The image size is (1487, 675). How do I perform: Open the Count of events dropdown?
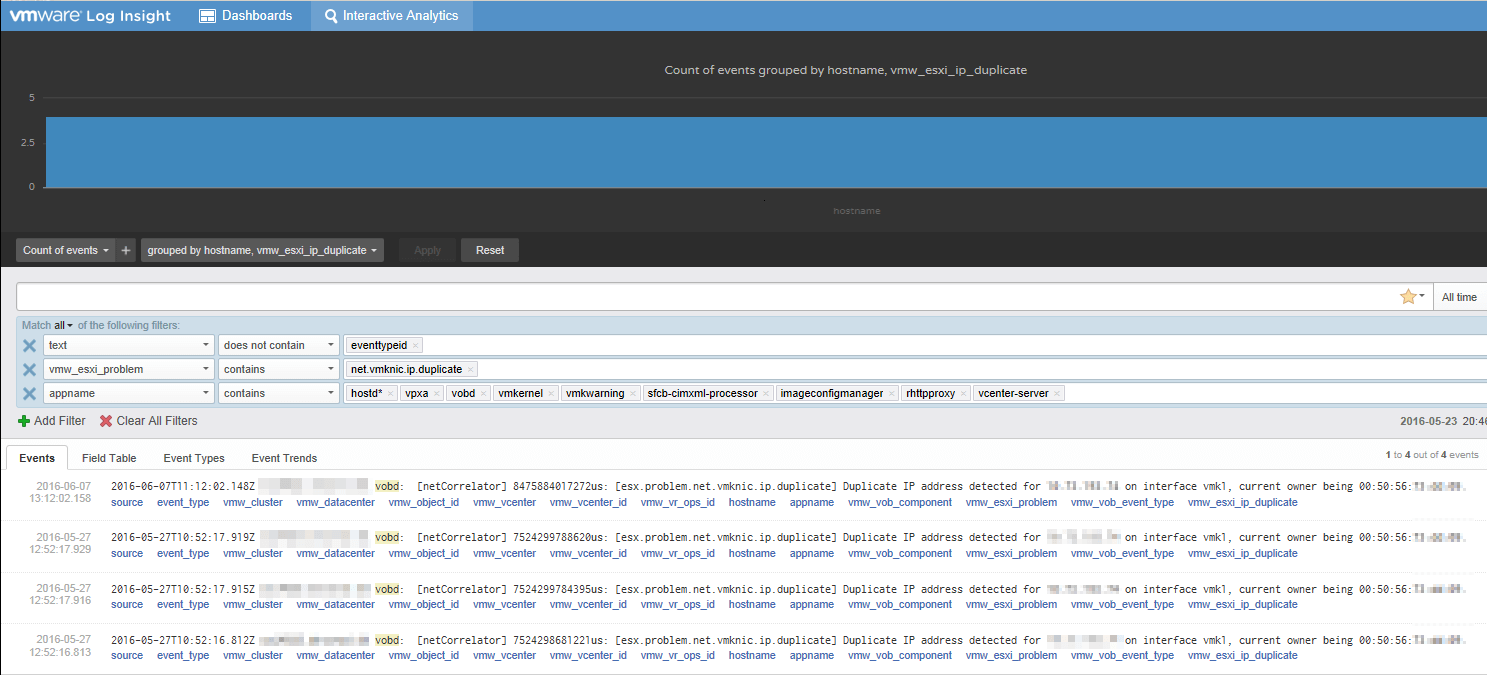click(x=66, y=250)
